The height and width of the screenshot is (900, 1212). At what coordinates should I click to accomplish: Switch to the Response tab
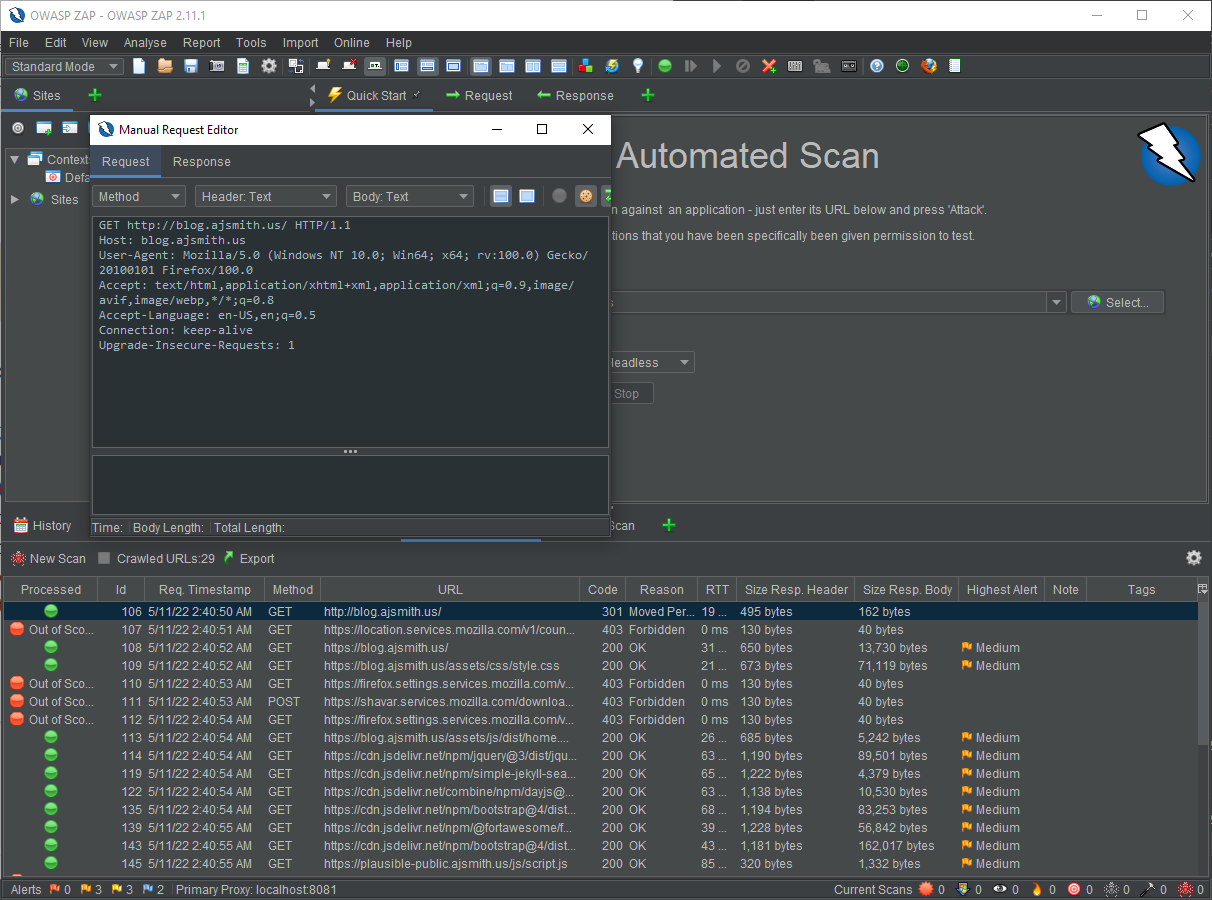(201, 162)
